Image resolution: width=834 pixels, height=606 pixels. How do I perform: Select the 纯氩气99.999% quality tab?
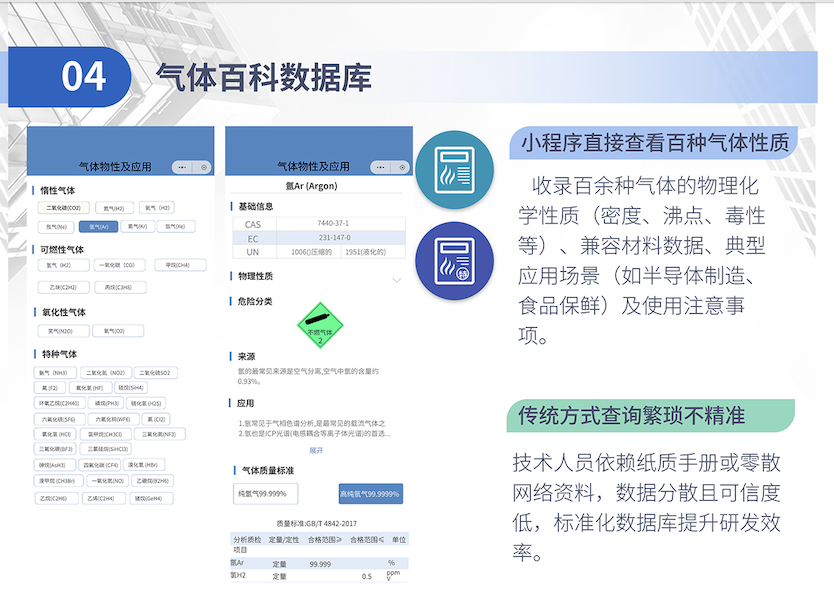pos(265,494)
